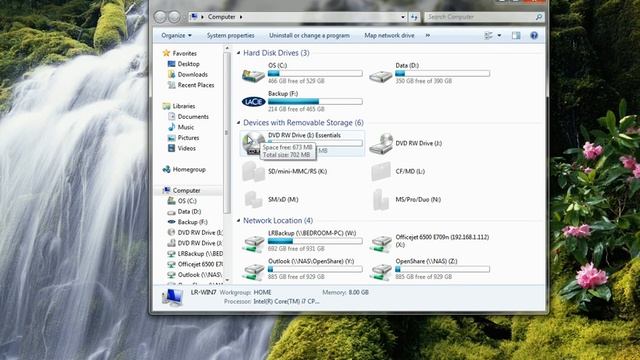The width and height of the screenshot is (640, 360).
Task: Click Uninstall or change a program
Action: pos(309,36)
